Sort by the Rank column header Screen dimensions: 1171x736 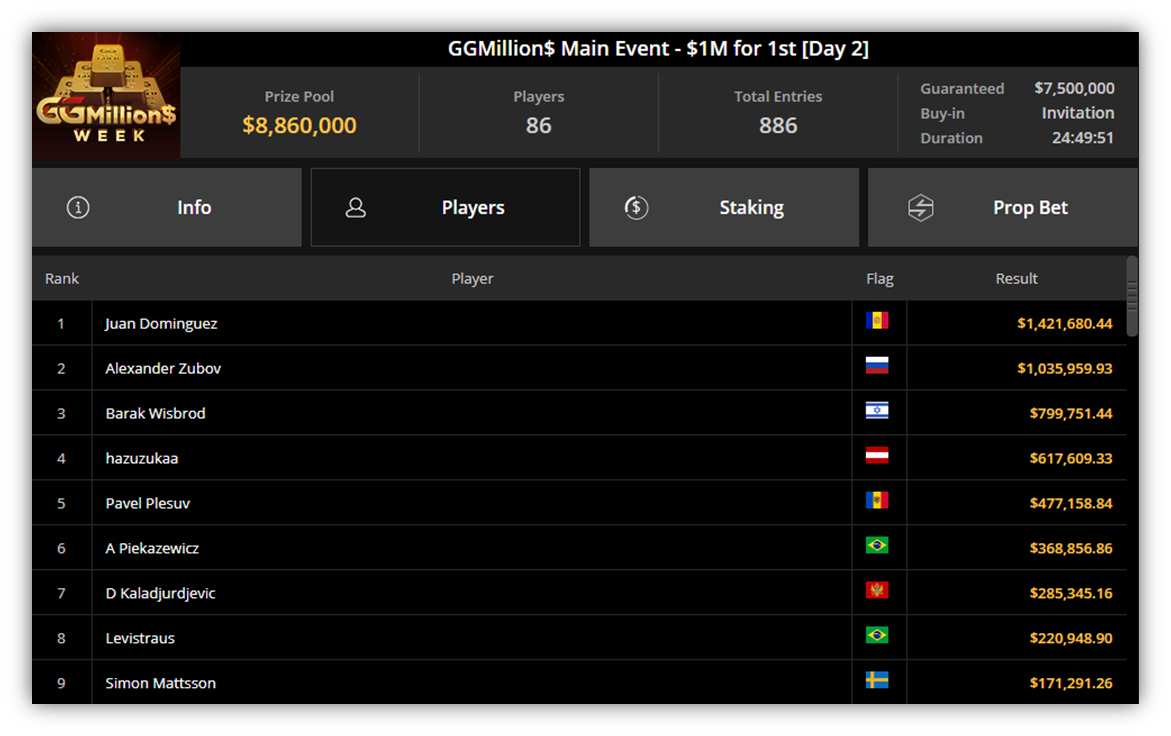(62, 278)
